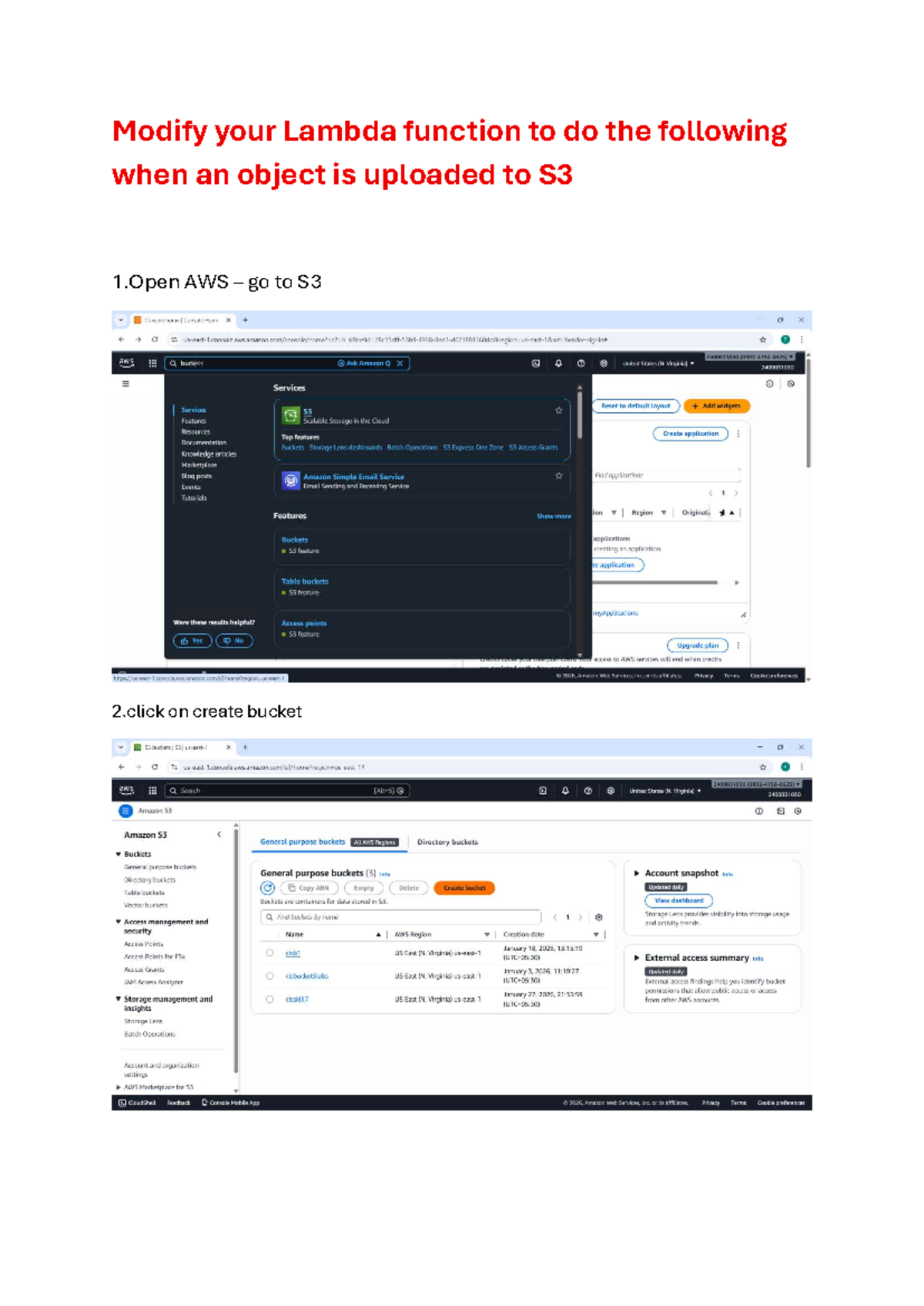Click the search results panel scrollbar
924x1306 pixels.
(579, 416)
